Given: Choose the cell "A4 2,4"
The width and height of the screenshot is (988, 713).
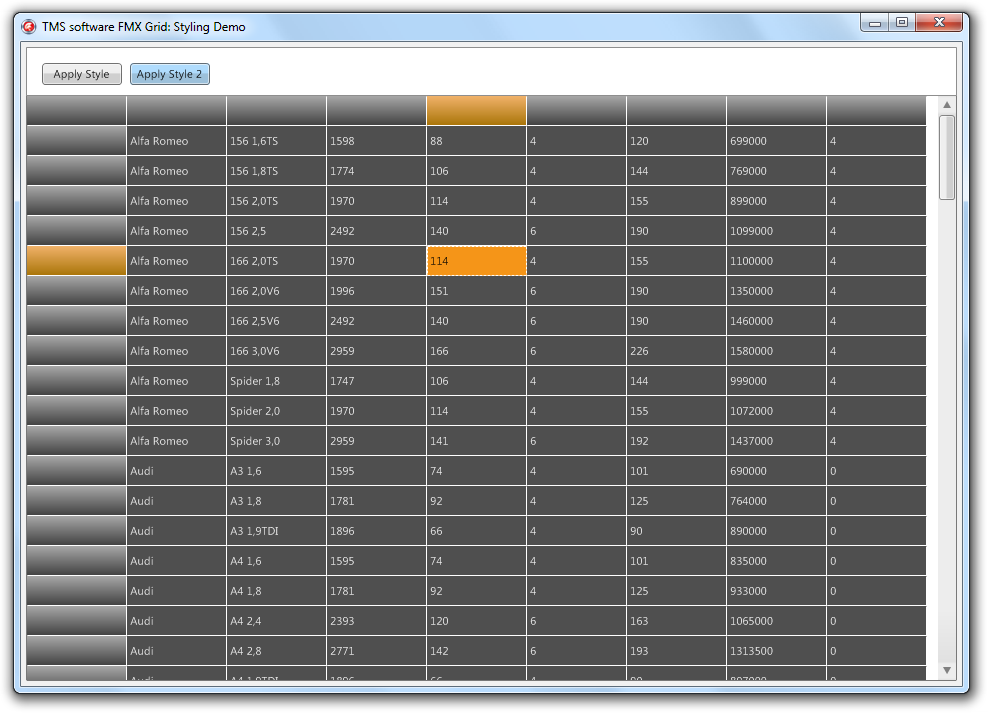Looking at the screenshot, I should tap(276, 621).
